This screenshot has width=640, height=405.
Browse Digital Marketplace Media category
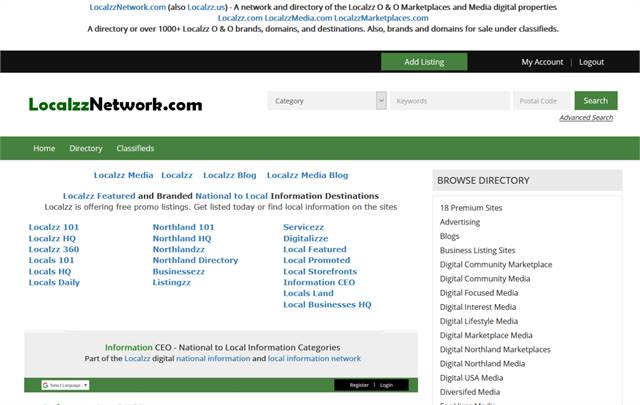(x=486, y=335)
